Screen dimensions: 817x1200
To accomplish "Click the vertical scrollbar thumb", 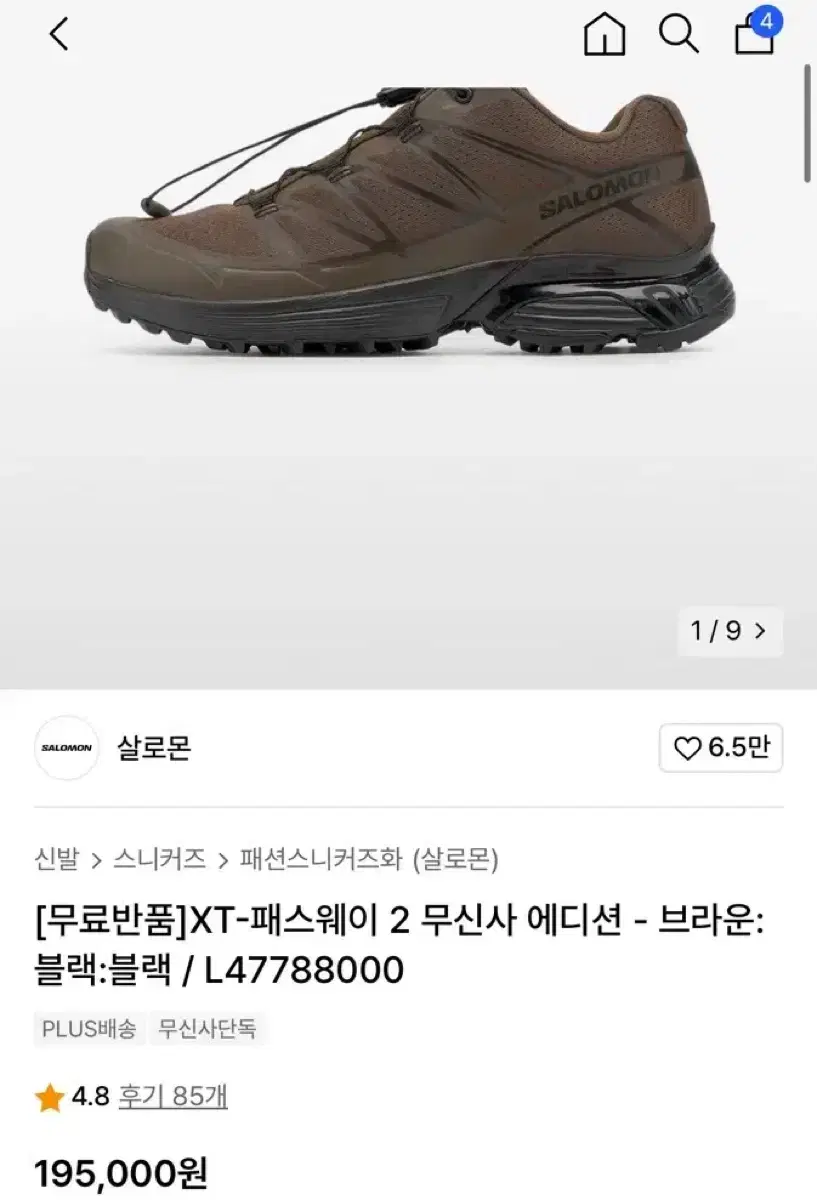I will (808, 123).
